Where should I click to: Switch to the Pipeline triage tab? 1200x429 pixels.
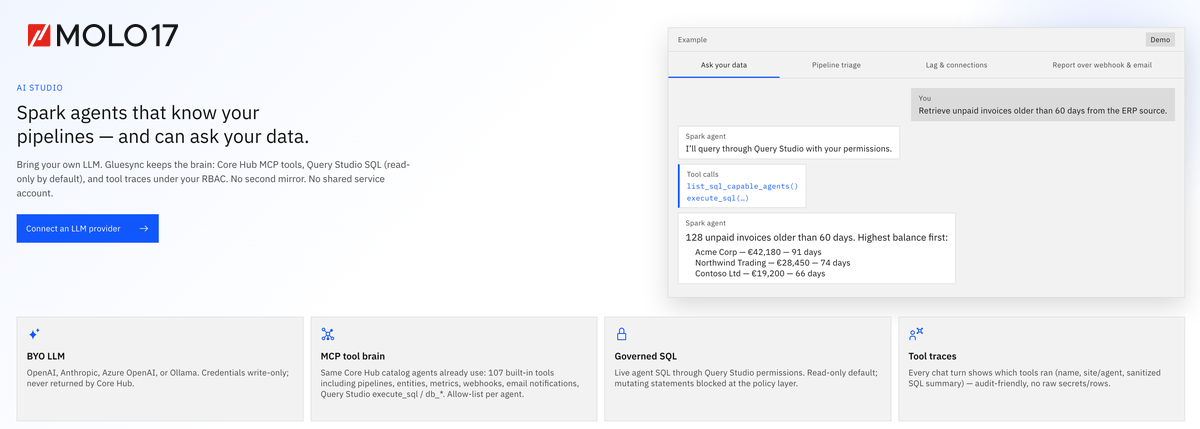click(x=836, y=65)
